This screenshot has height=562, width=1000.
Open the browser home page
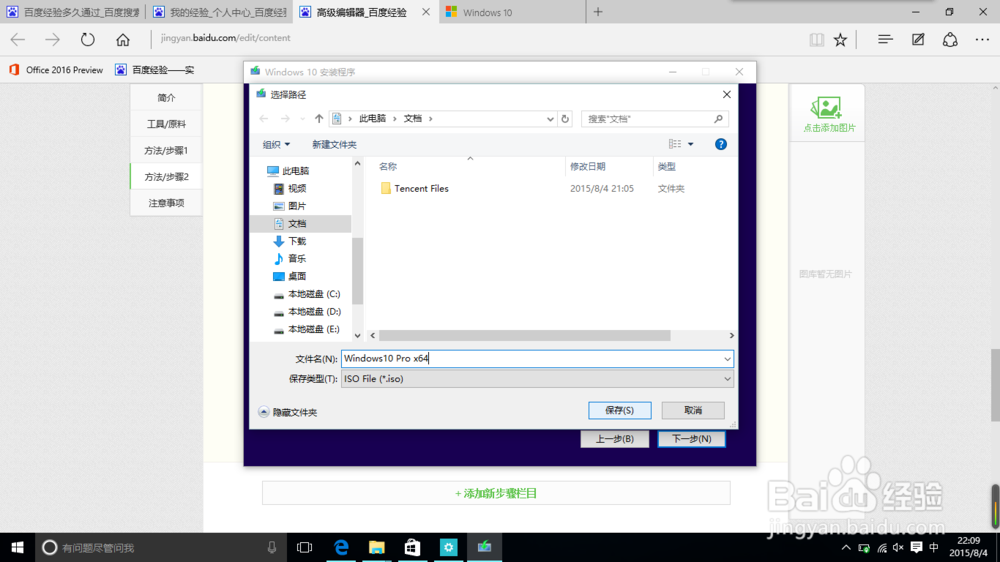(x=122, y=40)
